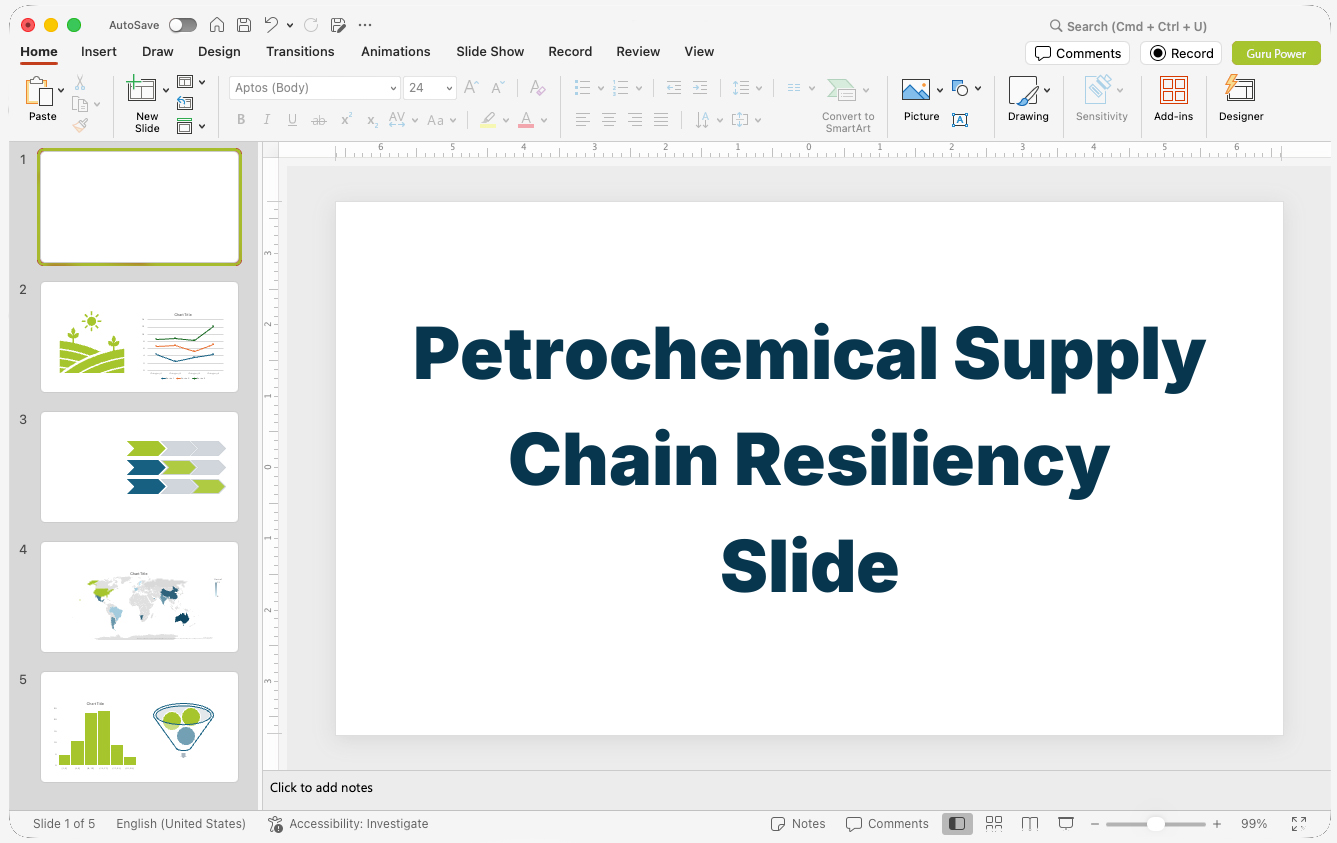This screenshot has width=1337, height=843.
Task: Open the Designer pane icon
Action: click(x=1240, y=89)
